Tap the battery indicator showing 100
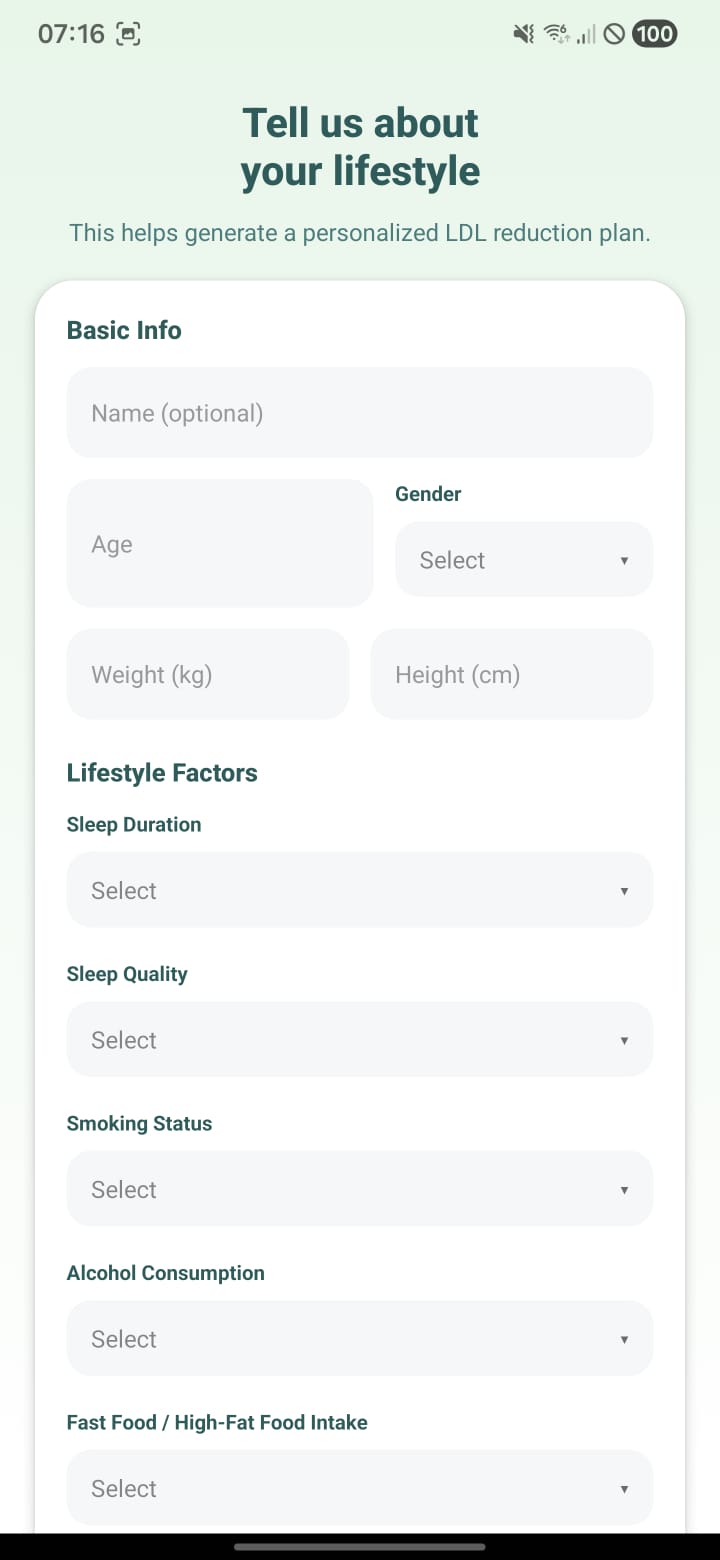 coord(653,33)
